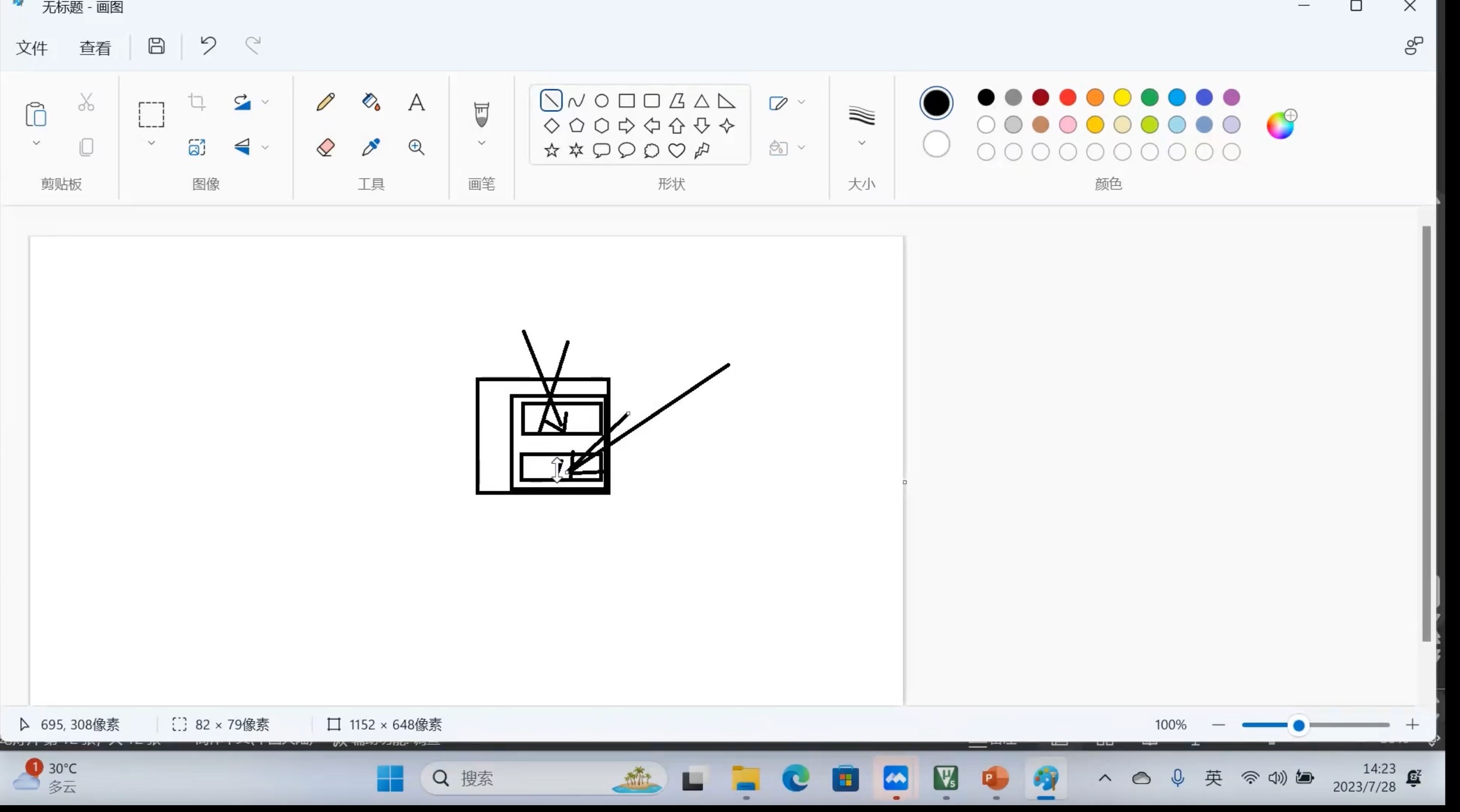Click the Redo arrow
Viewport: 1460px width, 812px height.
(253, 45)
